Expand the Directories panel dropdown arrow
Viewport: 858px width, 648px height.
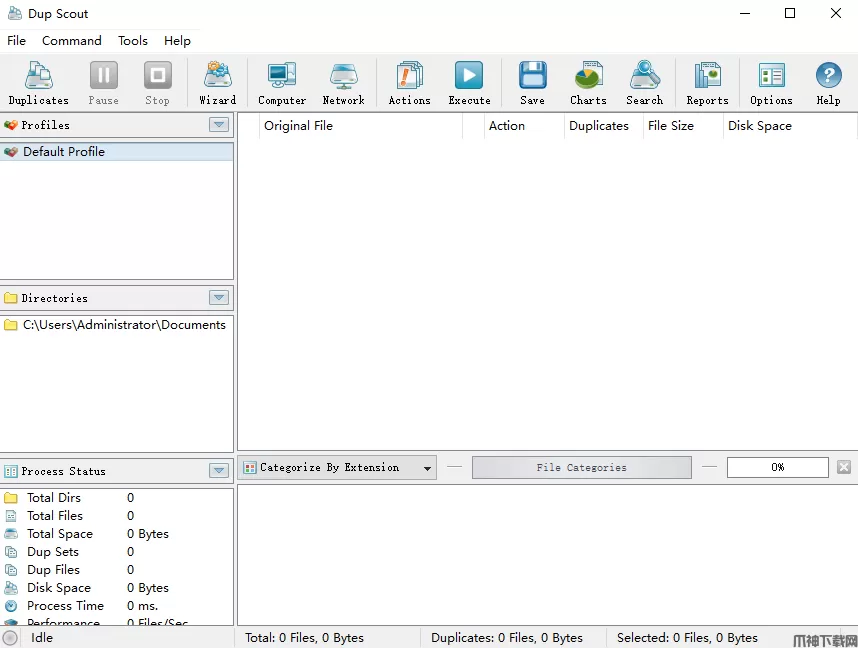[219, 298]
